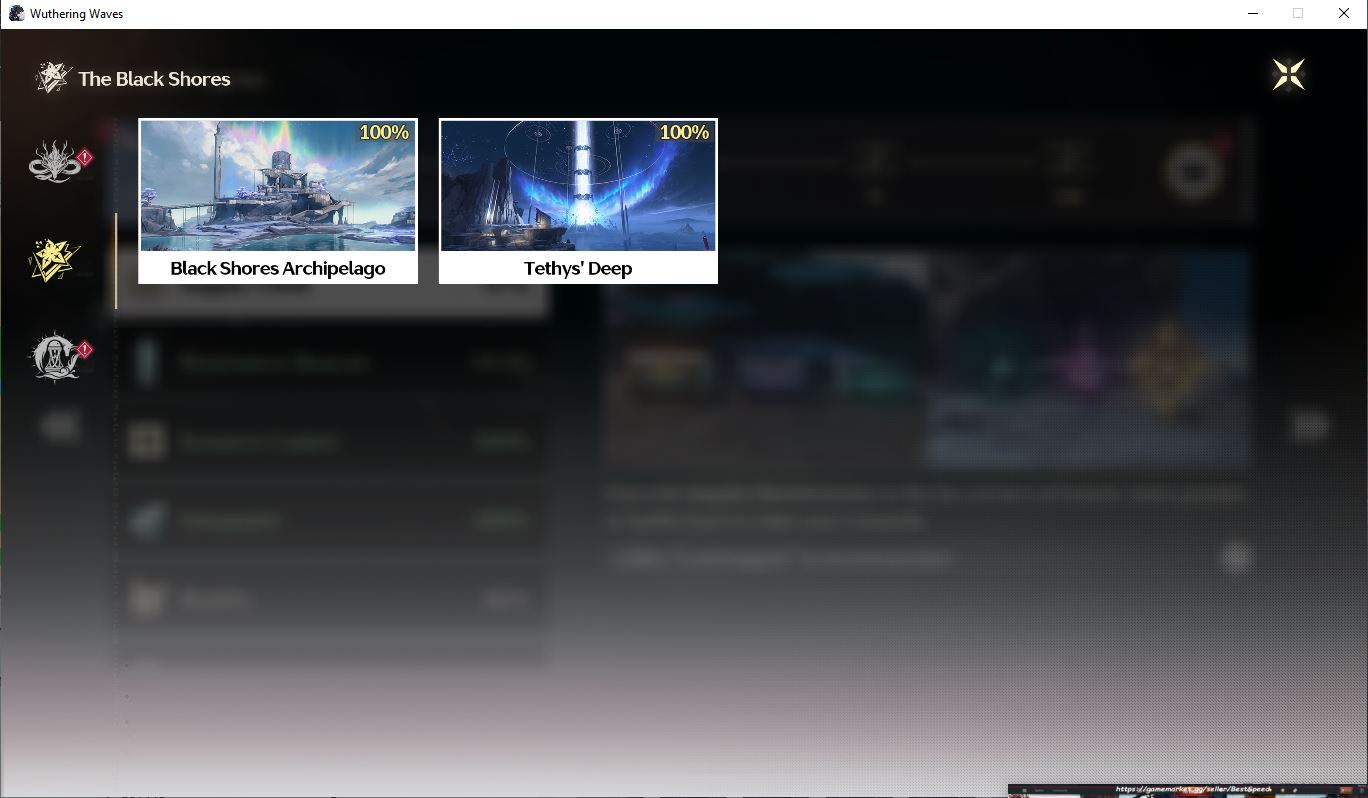Minimize the Wuthering Waves window
The height and width of the screenshot is (798, 1368).
pyautogui.click(x=1253, y=14)
